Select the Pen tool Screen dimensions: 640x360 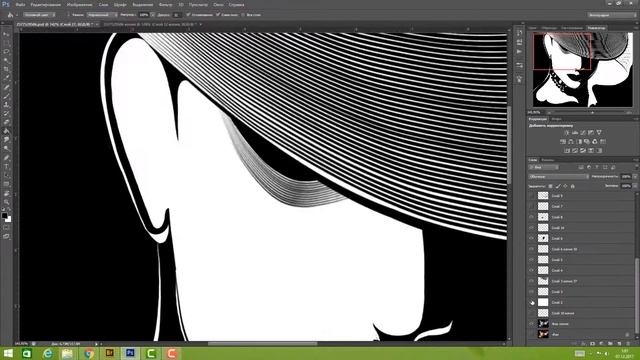pyautogui.click(x=6, y=158)
